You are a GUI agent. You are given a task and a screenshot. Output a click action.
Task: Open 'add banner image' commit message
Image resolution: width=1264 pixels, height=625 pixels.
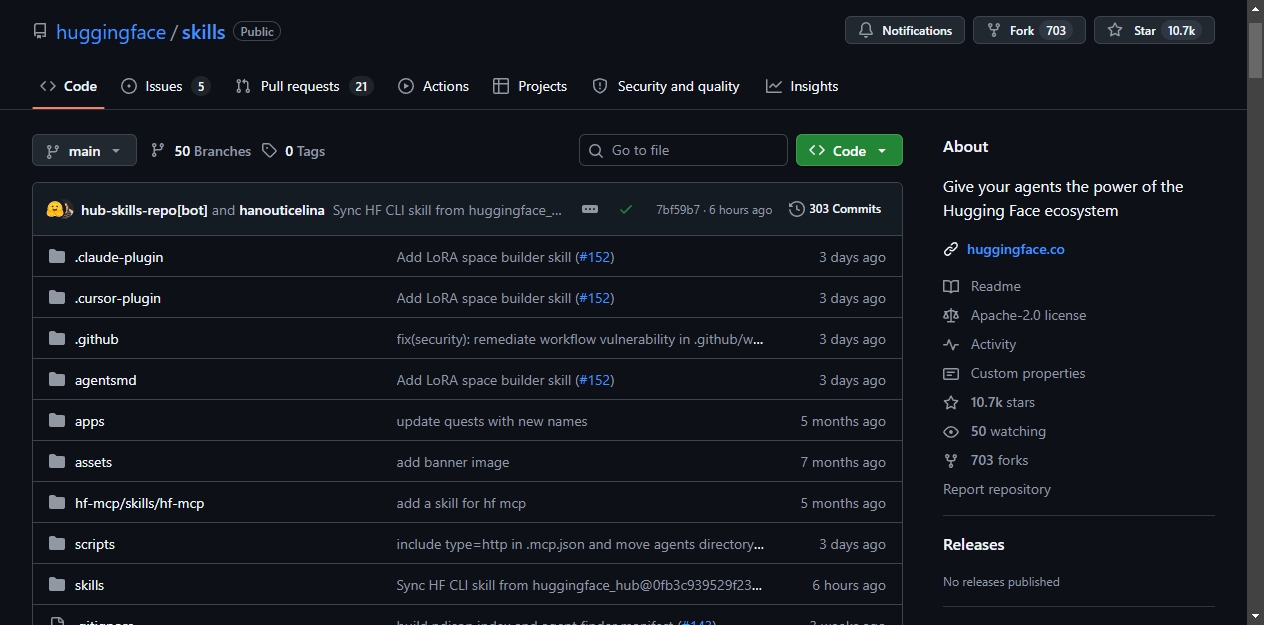pos(453,462)
